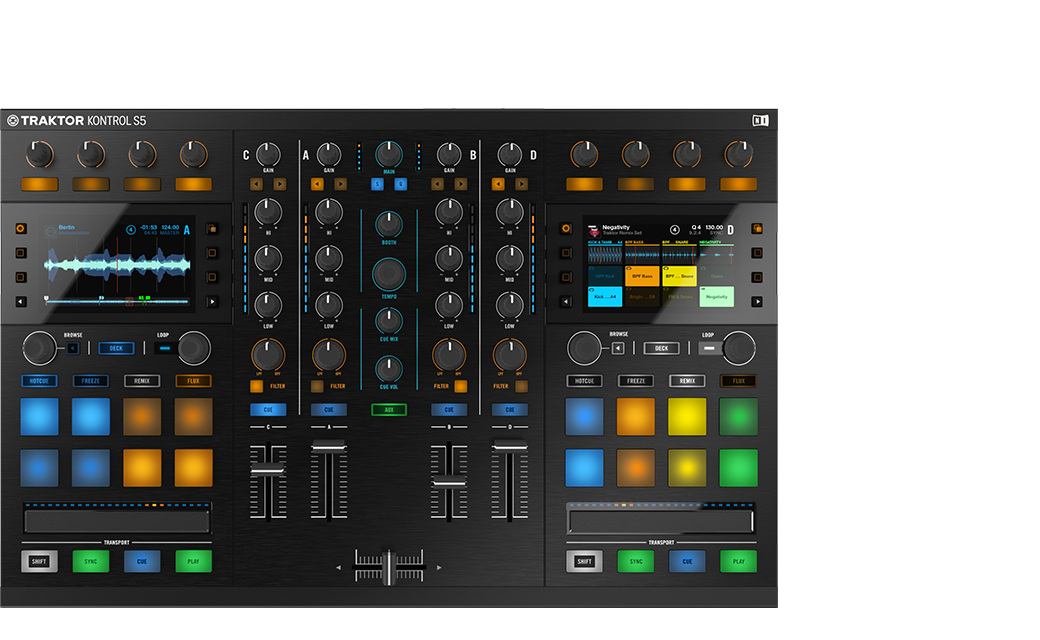1040x640 pixels.
Task: Select HOTCUE mode on deck D
Action: click(584, 381)
